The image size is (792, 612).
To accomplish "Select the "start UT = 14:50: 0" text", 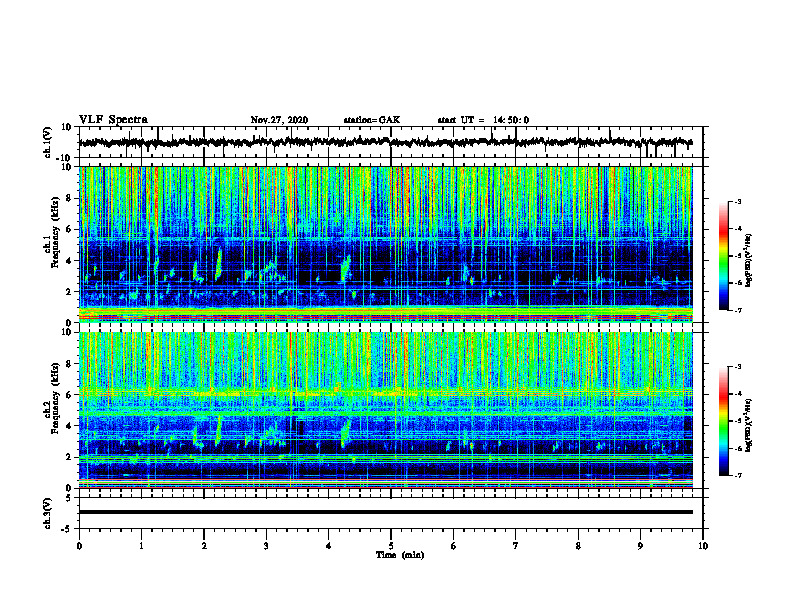I will pos(483,120).
